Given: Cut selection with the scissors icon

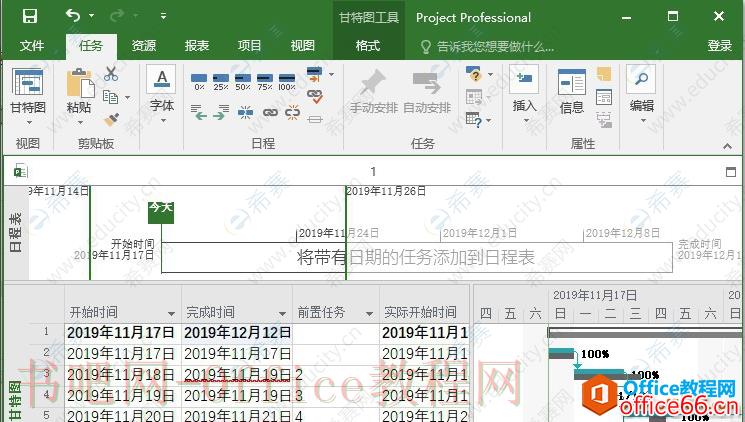Looking at the screenshot, I should pyautogui.click(x=111, y=74).
